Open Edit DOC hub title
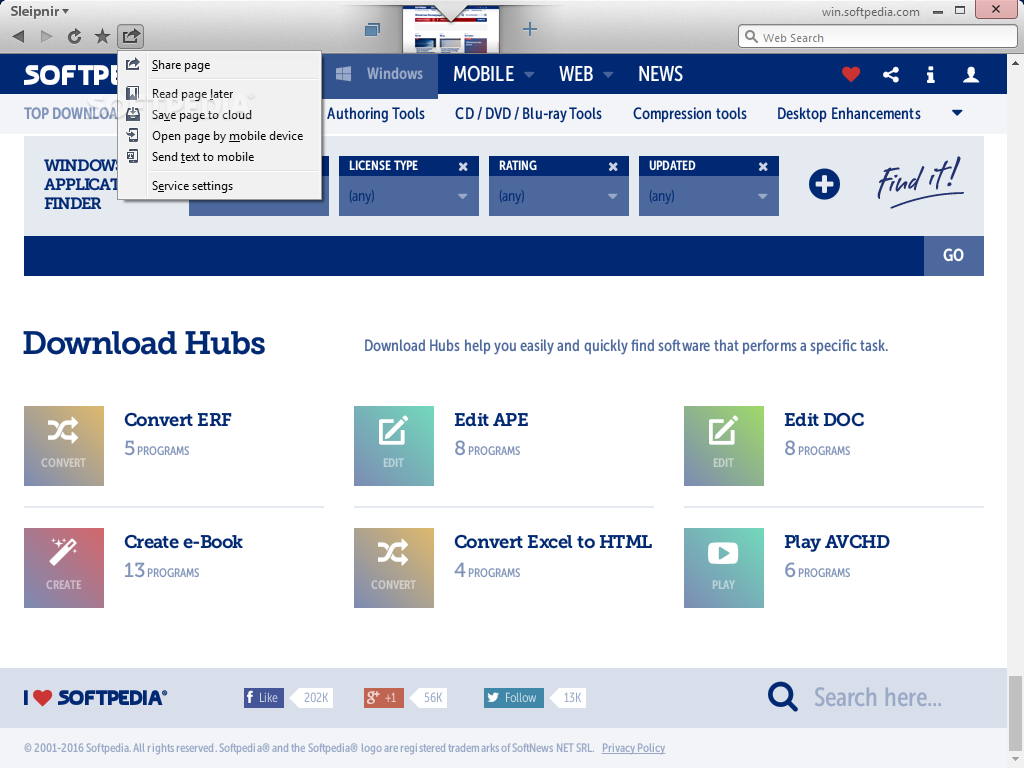 [x=824, y=419]
